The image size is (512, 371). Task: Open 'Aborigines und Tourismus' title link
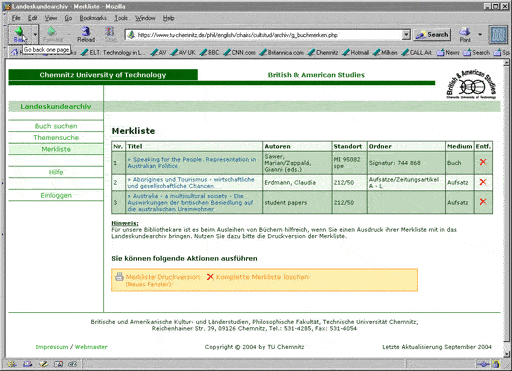coord(191,183)
